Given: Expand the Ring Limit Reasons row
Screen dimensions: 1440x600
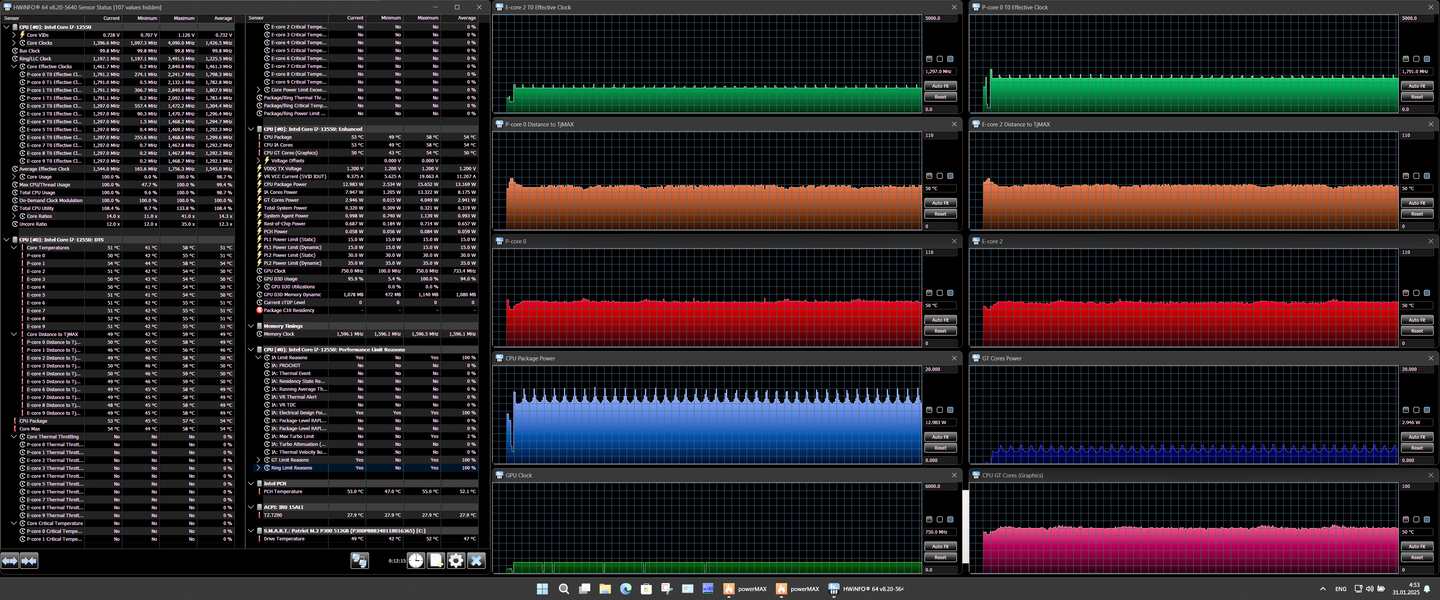Looking at the screenshot, I should tap(258, 468).
